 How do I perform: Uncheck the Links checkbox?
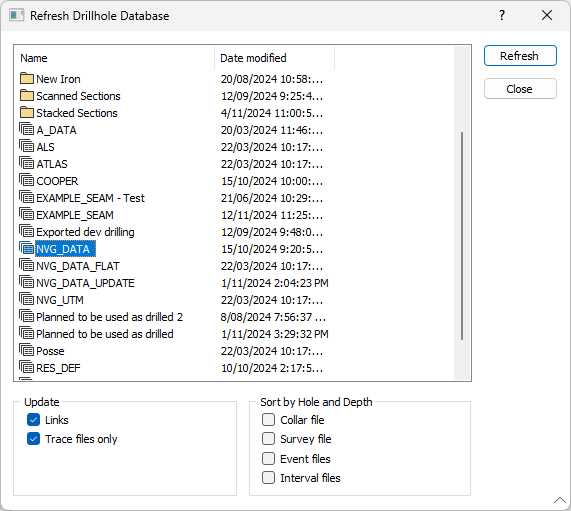[x=34, y=420]
